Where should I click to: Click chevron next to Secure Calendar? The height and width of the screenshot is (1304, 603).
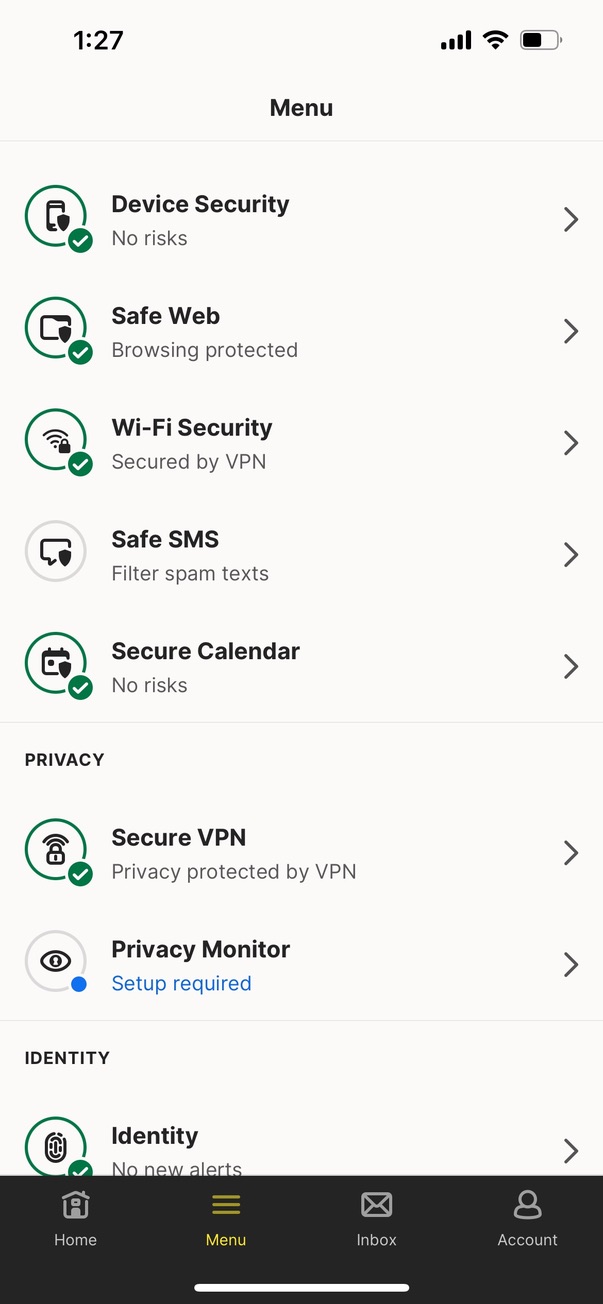[x=571, y=667]
